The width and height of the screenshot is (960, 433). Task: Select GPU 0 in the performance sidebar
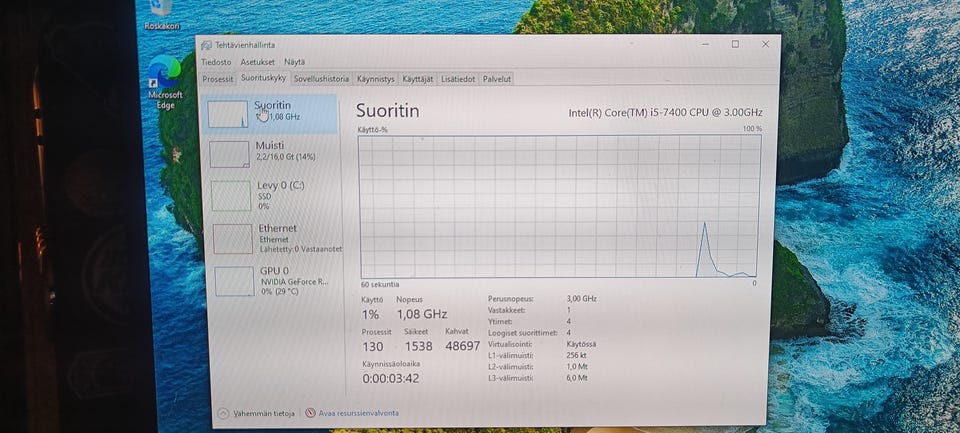pyautogui.click(x=277, y=281)
